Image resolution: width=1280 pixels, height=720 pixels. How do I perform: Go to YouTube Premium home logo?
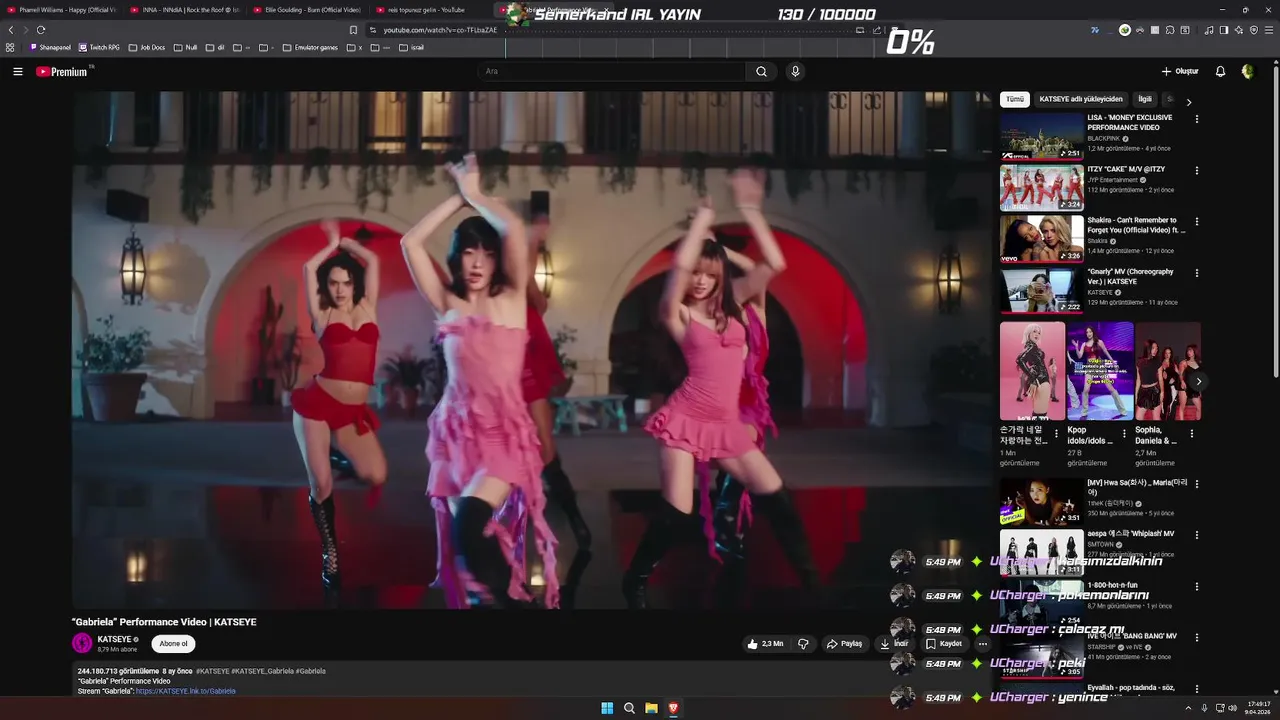click(62, 71)
